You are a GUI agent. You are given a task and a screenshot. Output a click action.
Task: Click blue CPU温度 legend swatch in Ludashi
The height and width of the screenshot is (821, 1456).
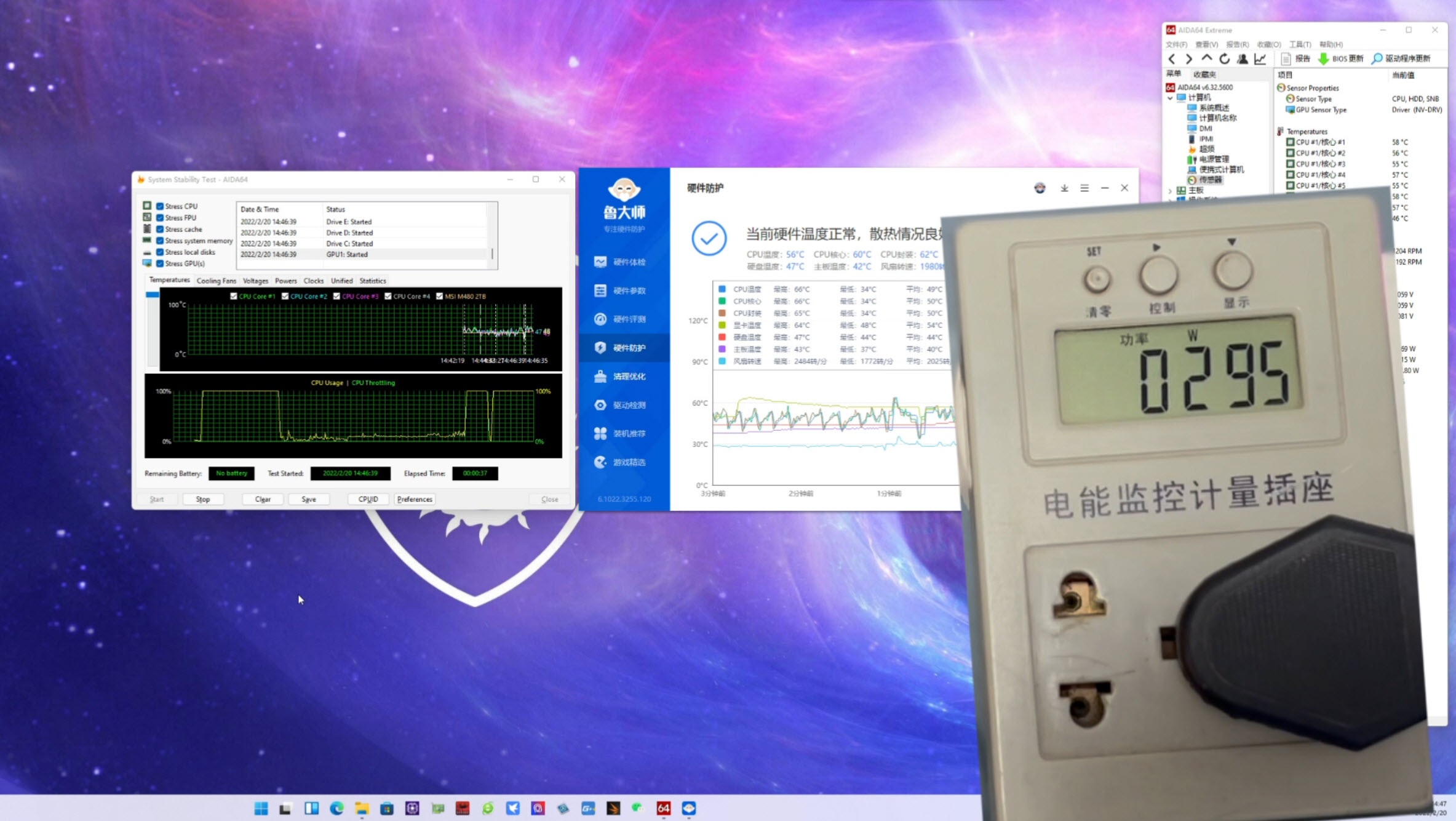pos(722,289)
